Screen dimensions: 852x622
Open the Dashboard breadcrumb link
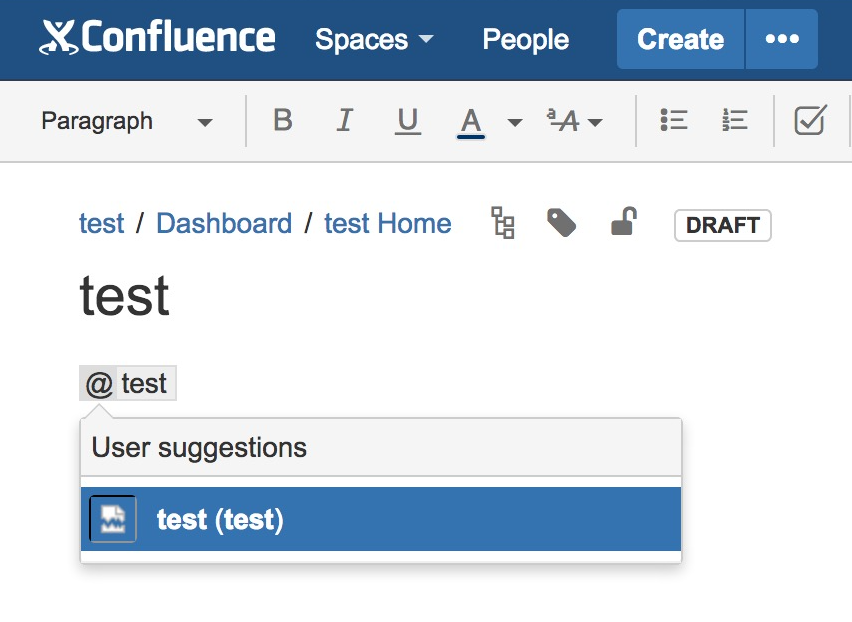tap(224, 223)
